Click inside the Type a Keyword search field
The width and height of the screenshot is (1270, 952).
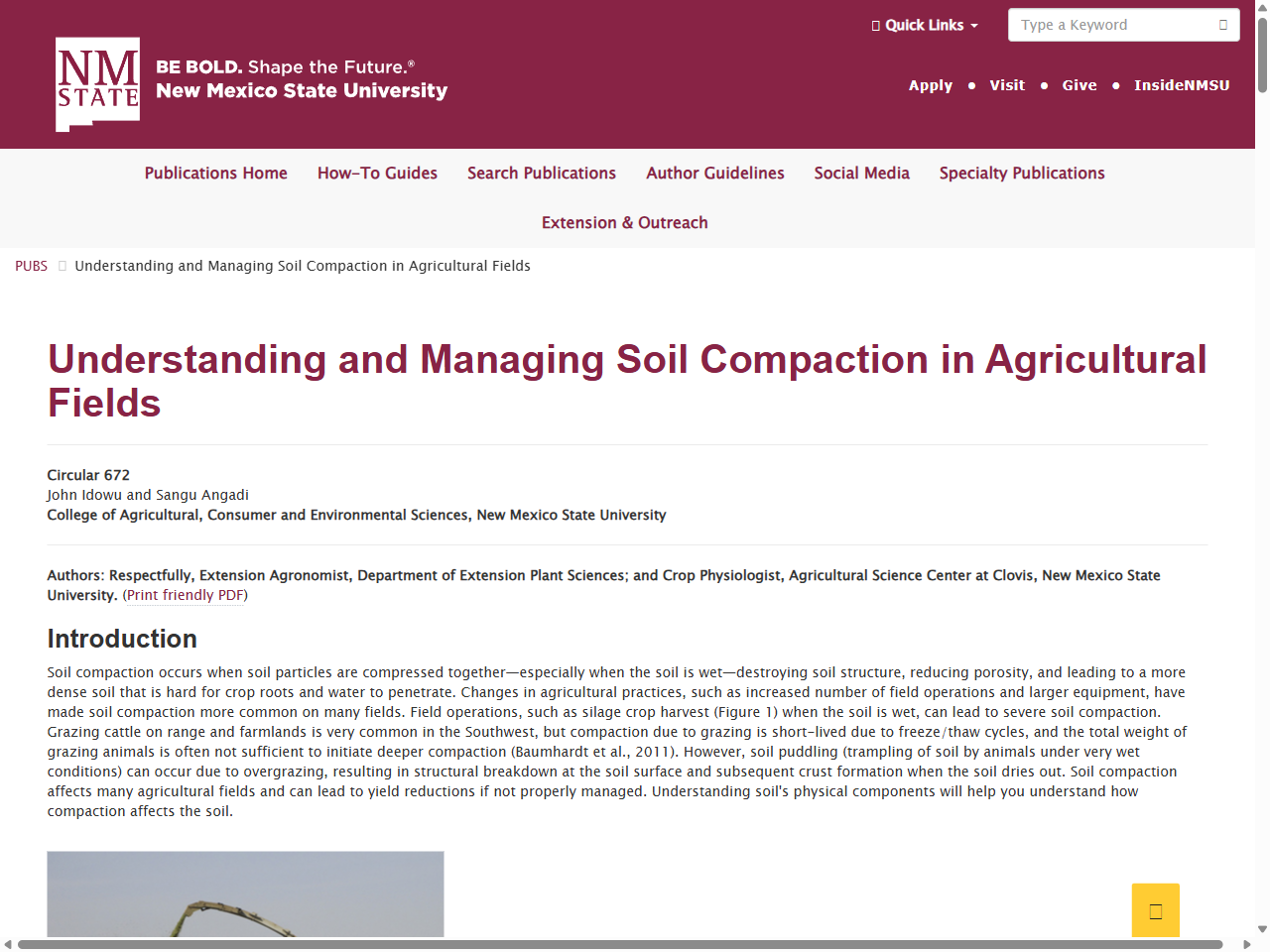click(x=1101, y=24)
